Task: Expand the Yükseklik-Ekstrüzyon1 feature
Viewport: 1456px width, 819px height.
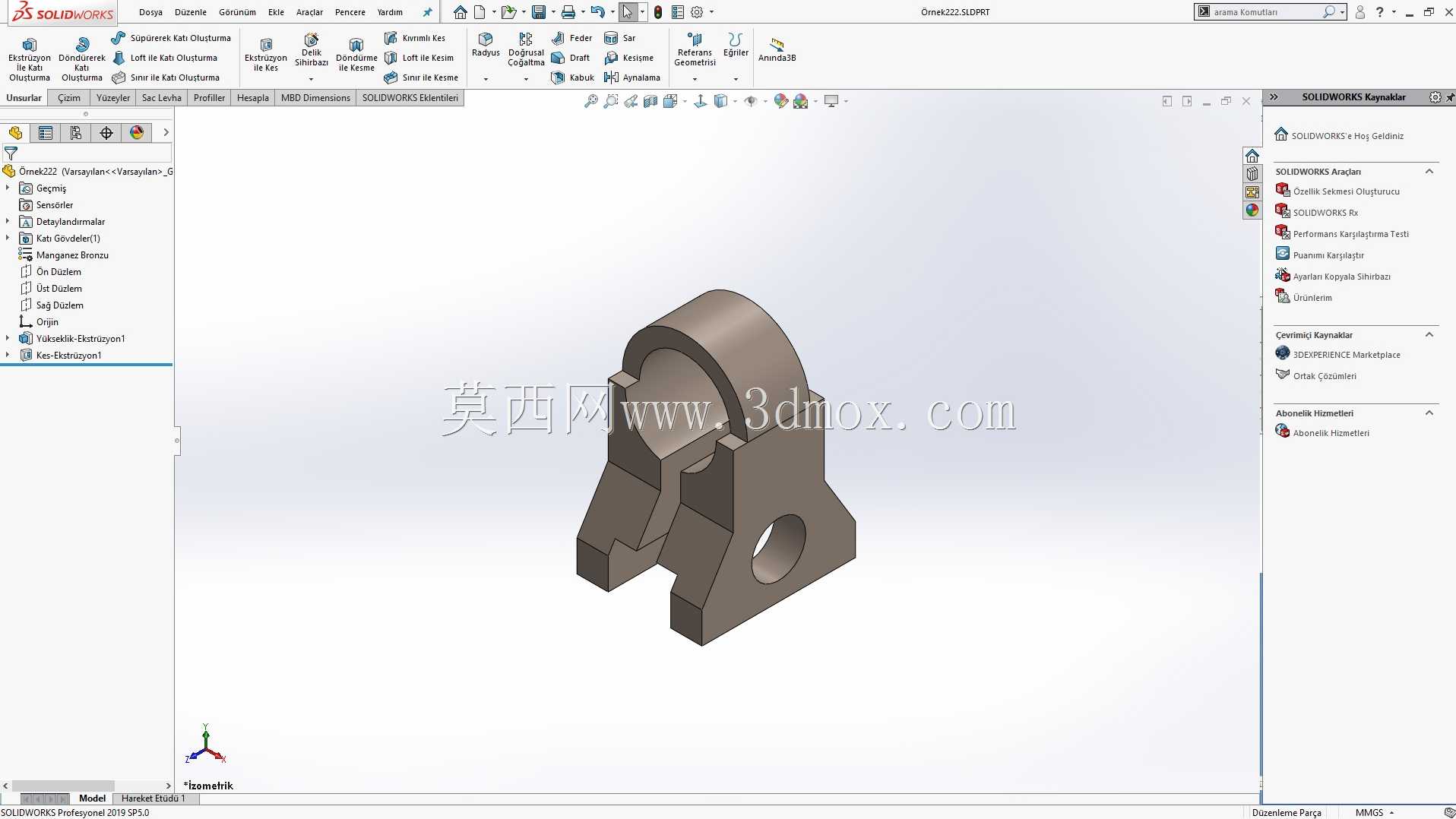Action: [x=8, y=338]
